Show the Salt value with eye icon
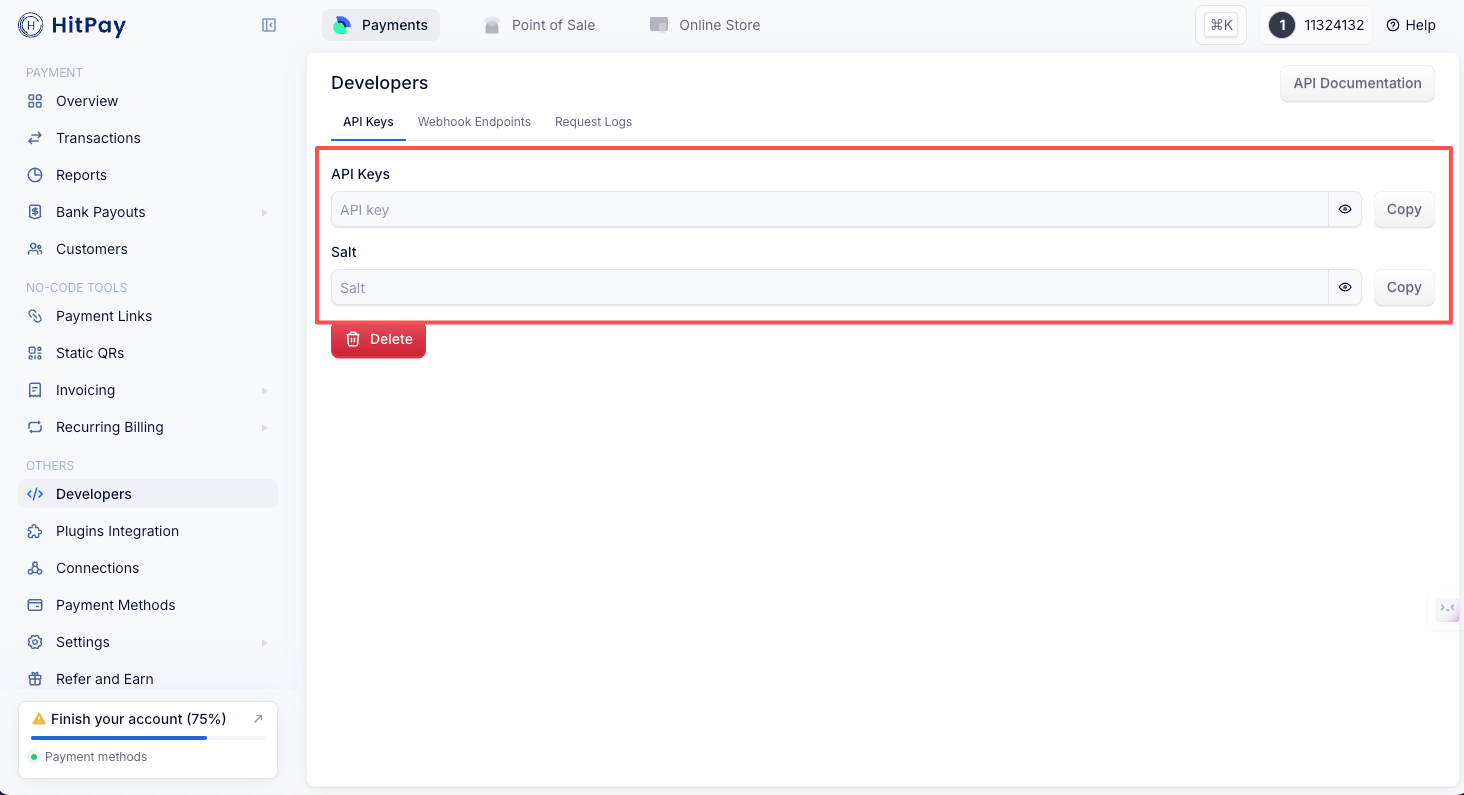This screenshot has height=795, width=1464. 1345,288
